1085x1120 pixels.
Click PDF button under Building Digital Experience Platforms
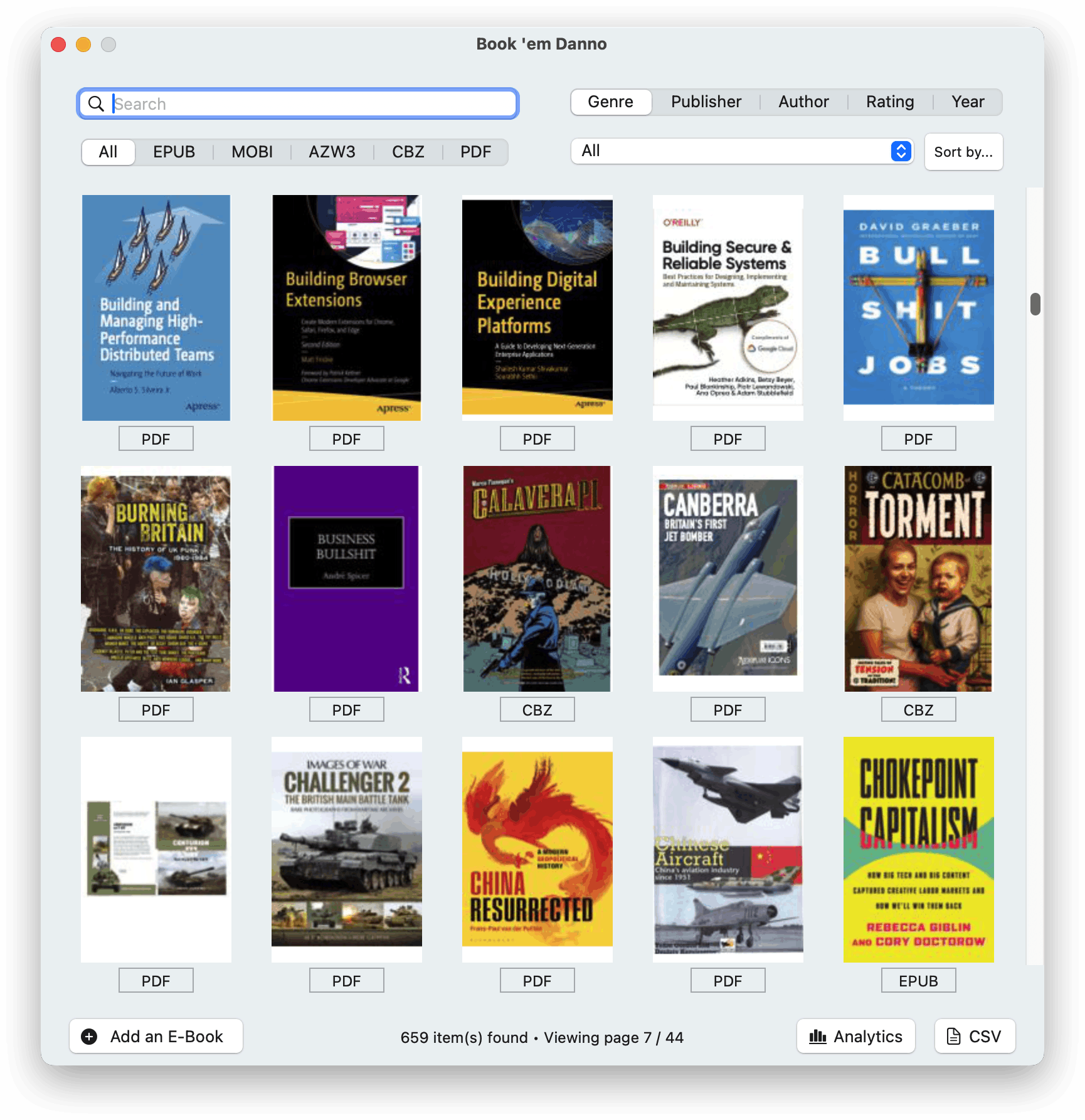click(x=537, y=439)
